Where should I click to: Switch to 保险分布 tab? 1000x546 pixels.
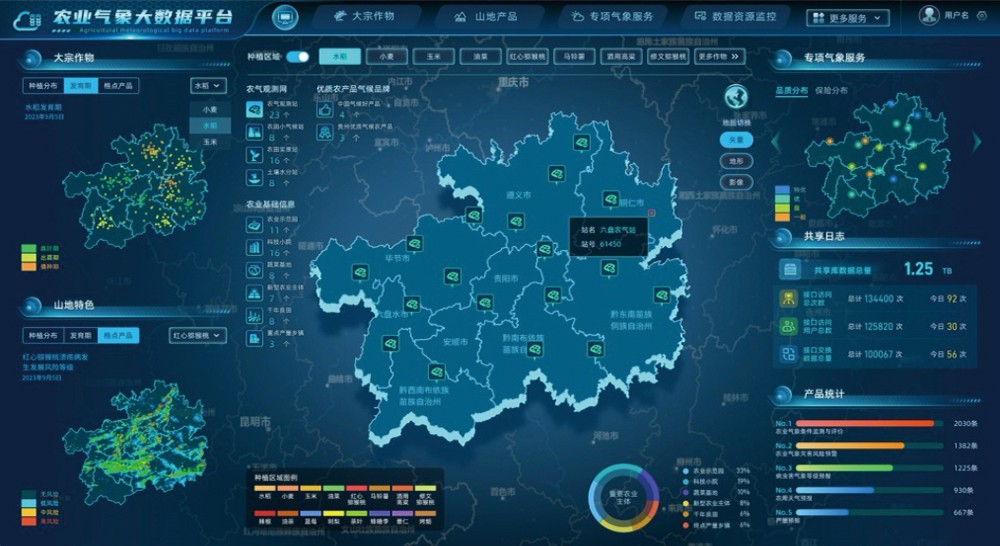tap(832, 91)
